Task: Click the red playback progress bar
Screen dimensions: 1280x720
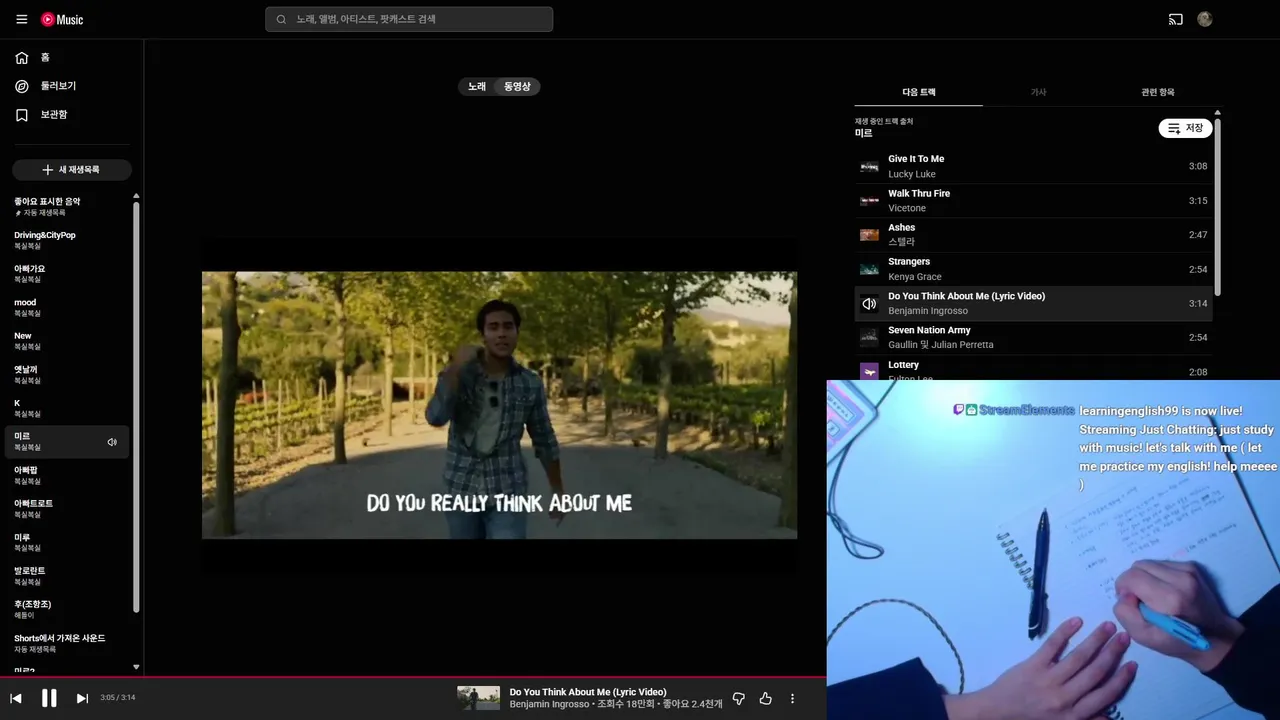Action: [413, 677]
